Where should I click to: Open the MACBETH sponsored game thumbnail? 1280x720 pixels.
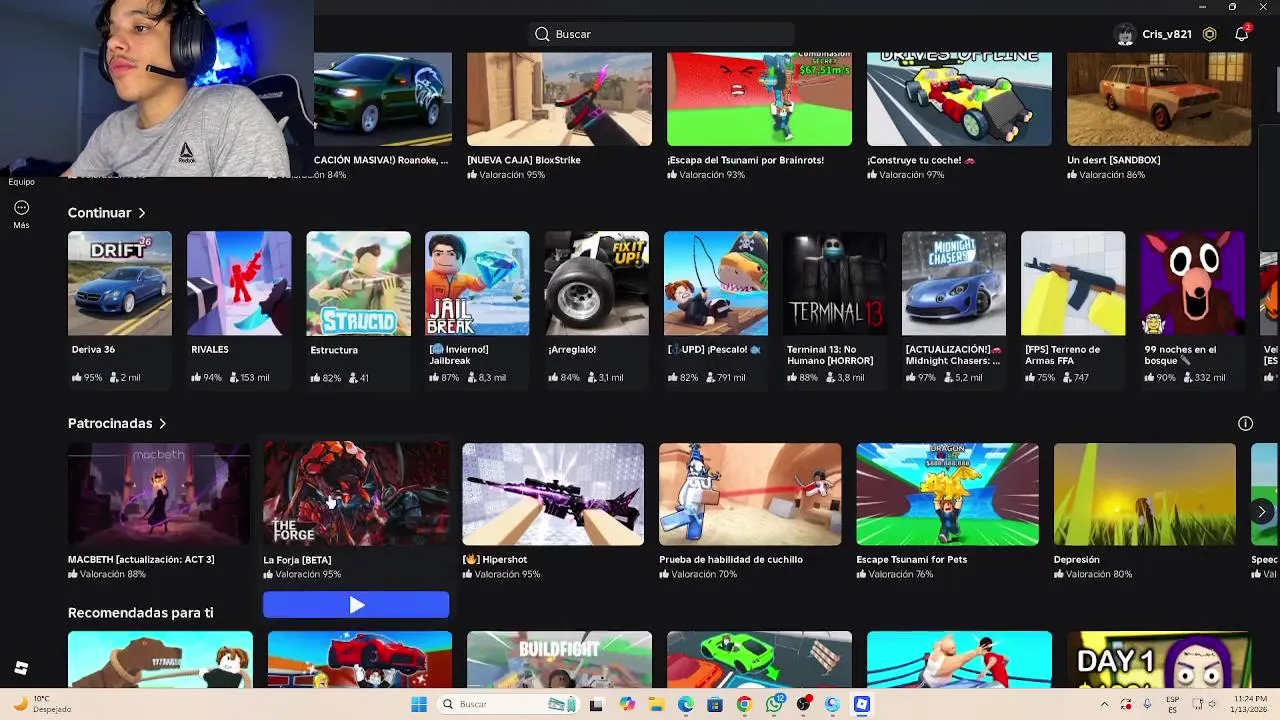[x=159, y=494]
